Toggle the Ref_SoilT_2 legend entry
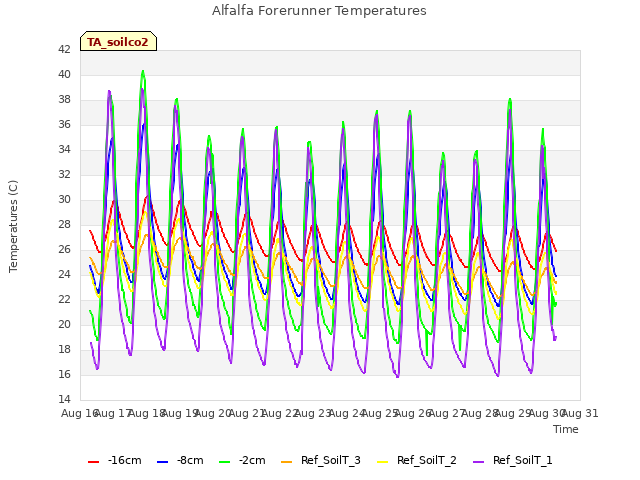This screenshot has height=480, width=640. click(x=417, y=461)
